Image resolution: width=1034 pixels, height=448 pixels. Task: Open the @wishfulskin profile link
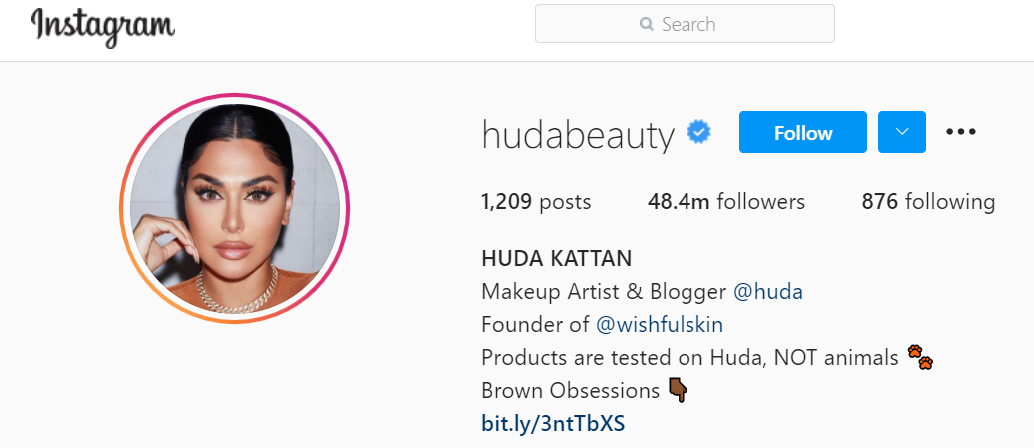click(659, 325)
